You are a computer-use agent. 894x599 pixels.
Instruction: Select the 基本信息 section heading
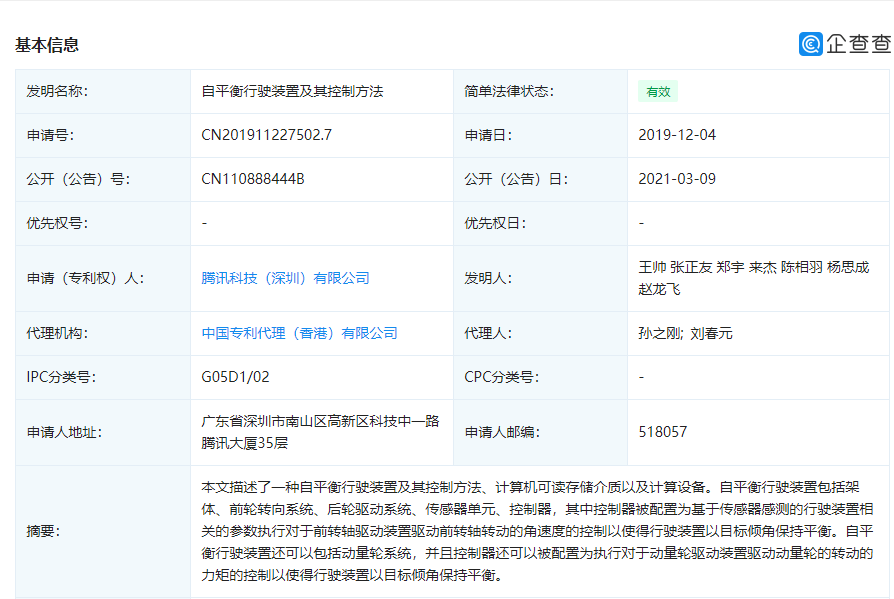pos(47,45)
